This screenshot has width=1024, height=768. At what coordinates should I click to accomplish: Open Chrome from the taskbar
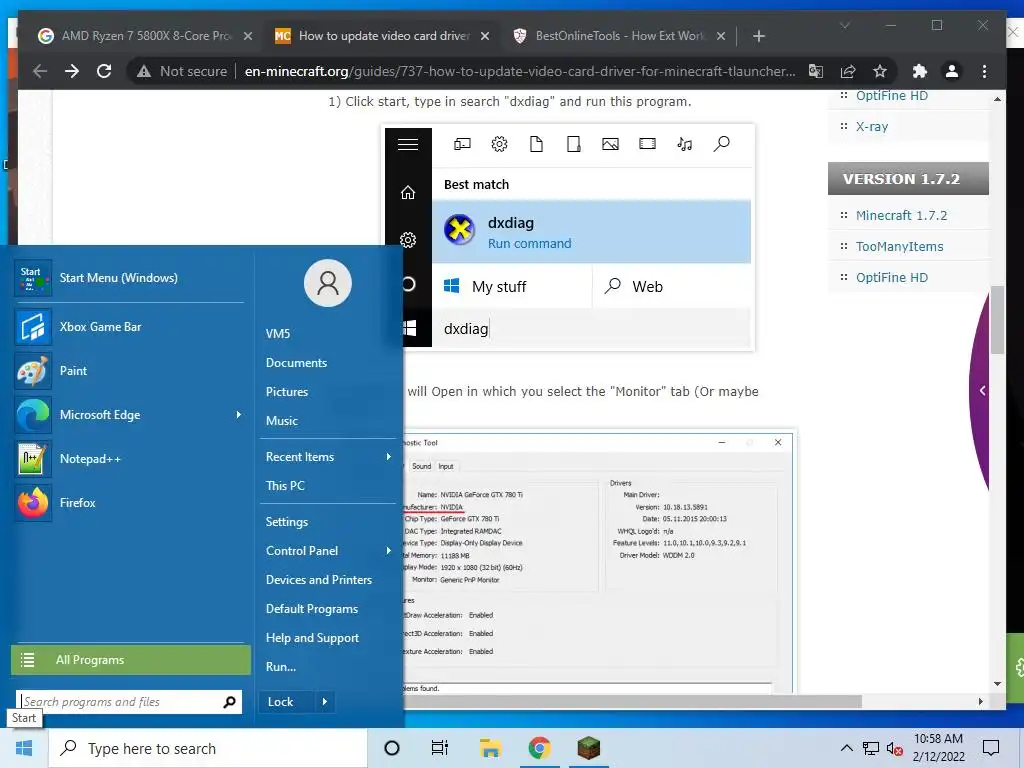pyautogui.click(x=539, y=748)
